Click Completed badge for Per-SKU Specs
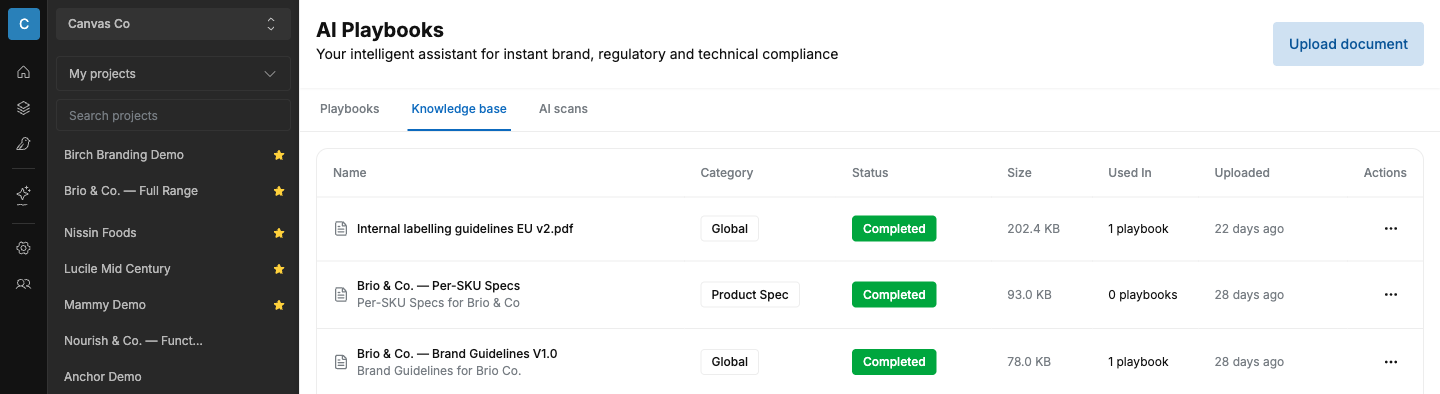The height and width of the screenshot is (394, 1440). [x=894, y=295]
